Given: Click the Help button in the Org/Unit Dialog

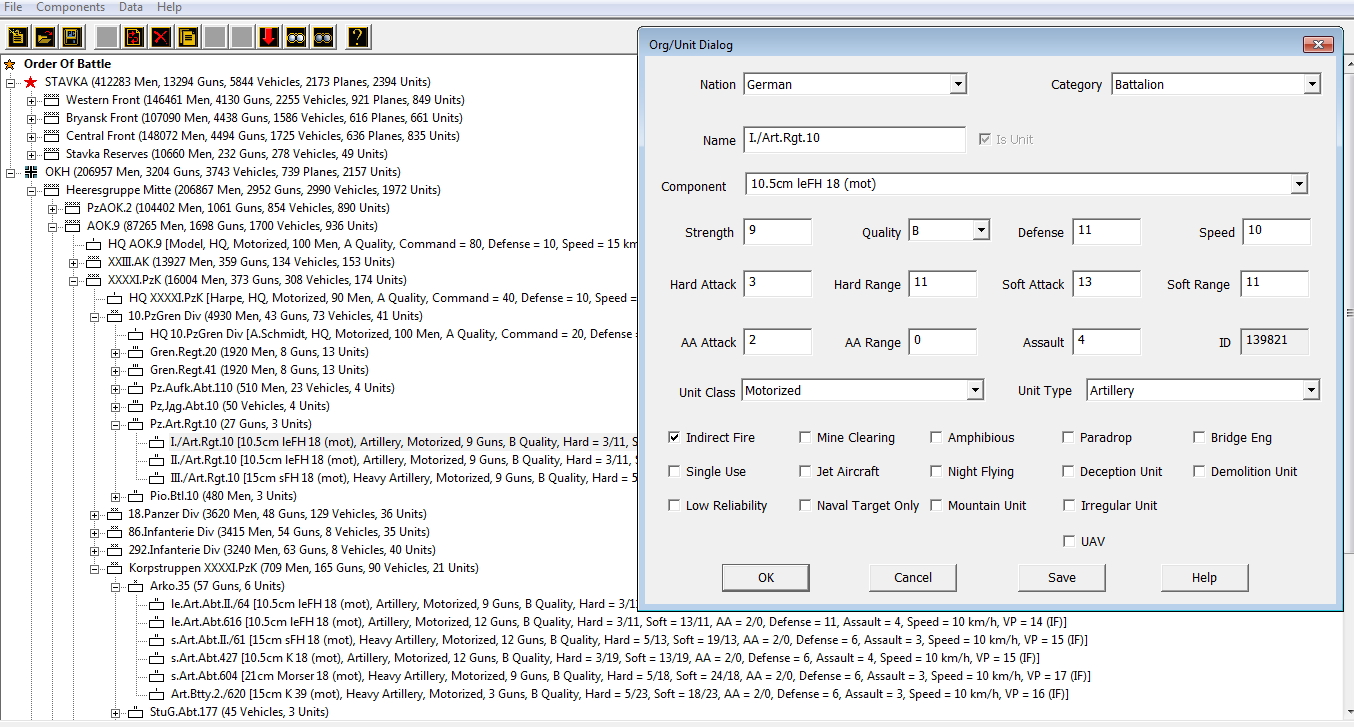Looking at the screenshot, I should point(1205,578).
